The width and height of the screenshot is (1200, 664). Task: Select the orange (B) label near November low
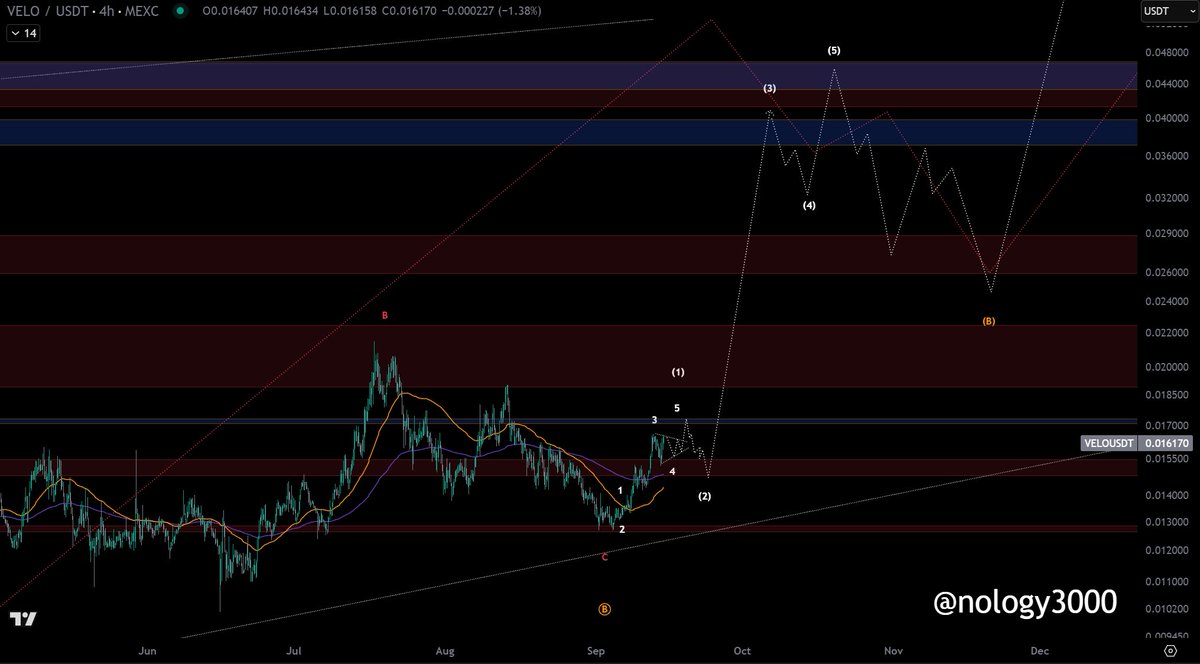(x=989, y=321)
